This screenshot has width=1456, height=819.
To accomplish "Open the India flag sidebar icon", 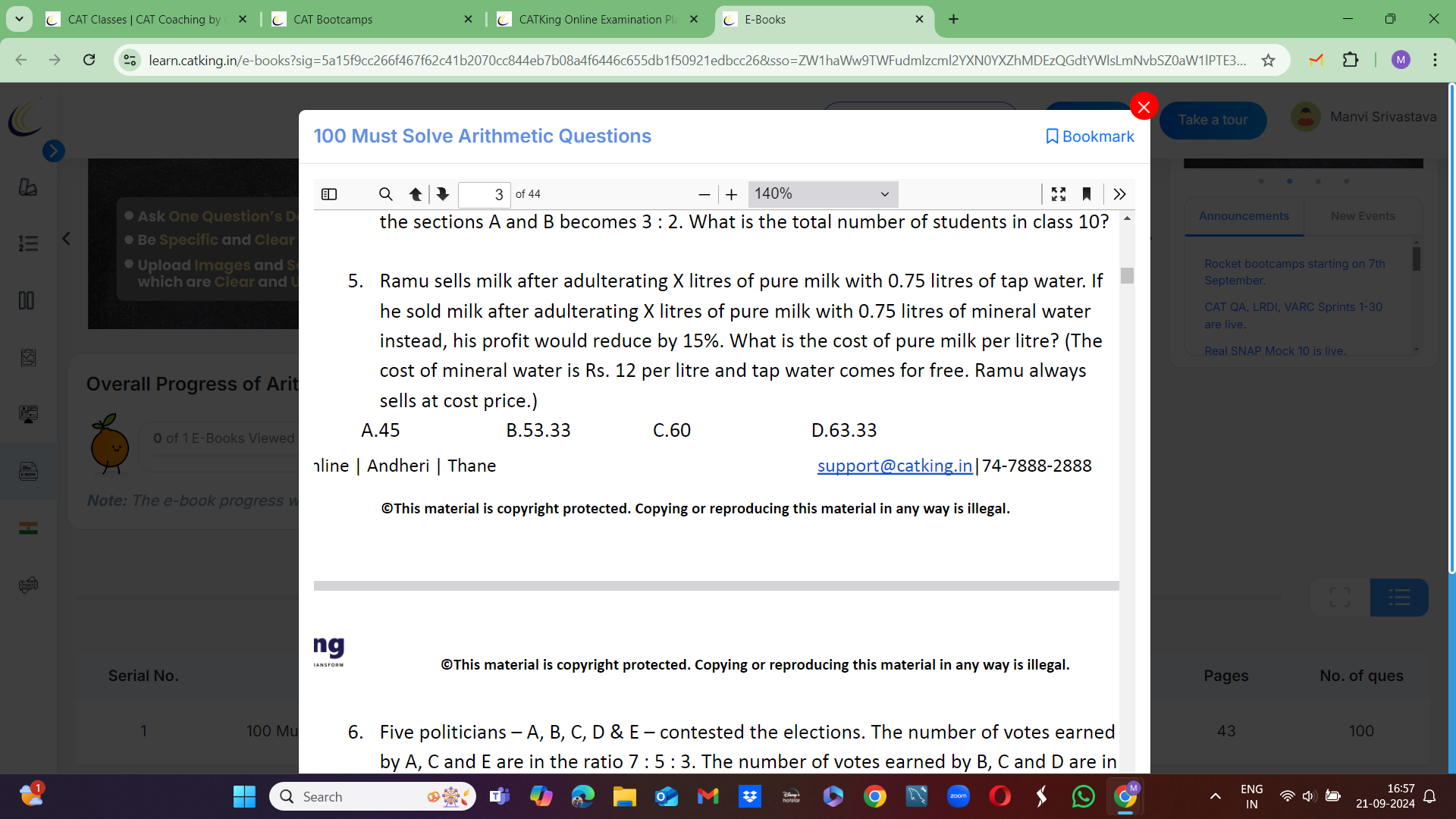I will click(28, 528).
